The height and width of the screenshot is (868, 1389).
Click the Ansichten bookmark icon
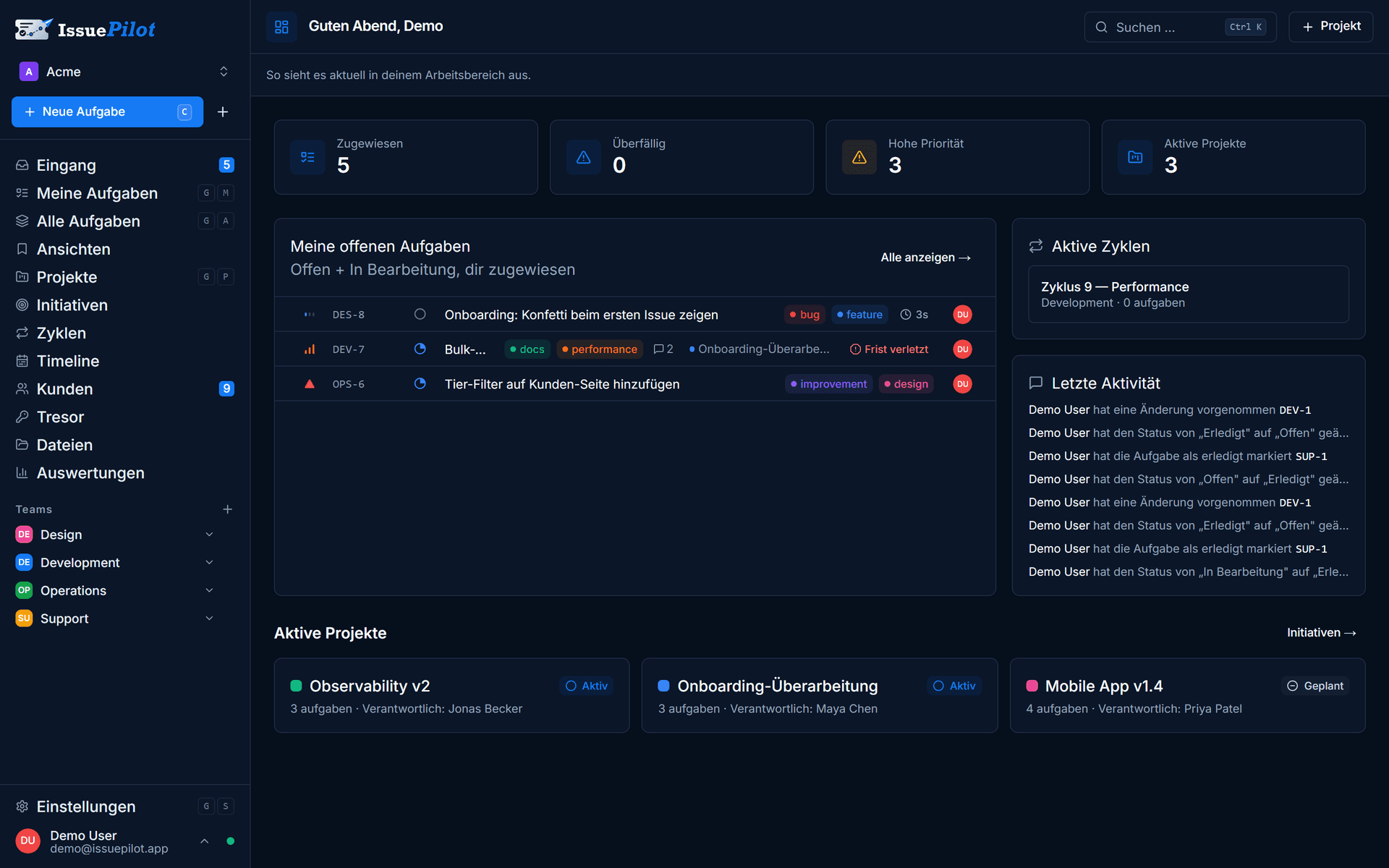[22, 249]
